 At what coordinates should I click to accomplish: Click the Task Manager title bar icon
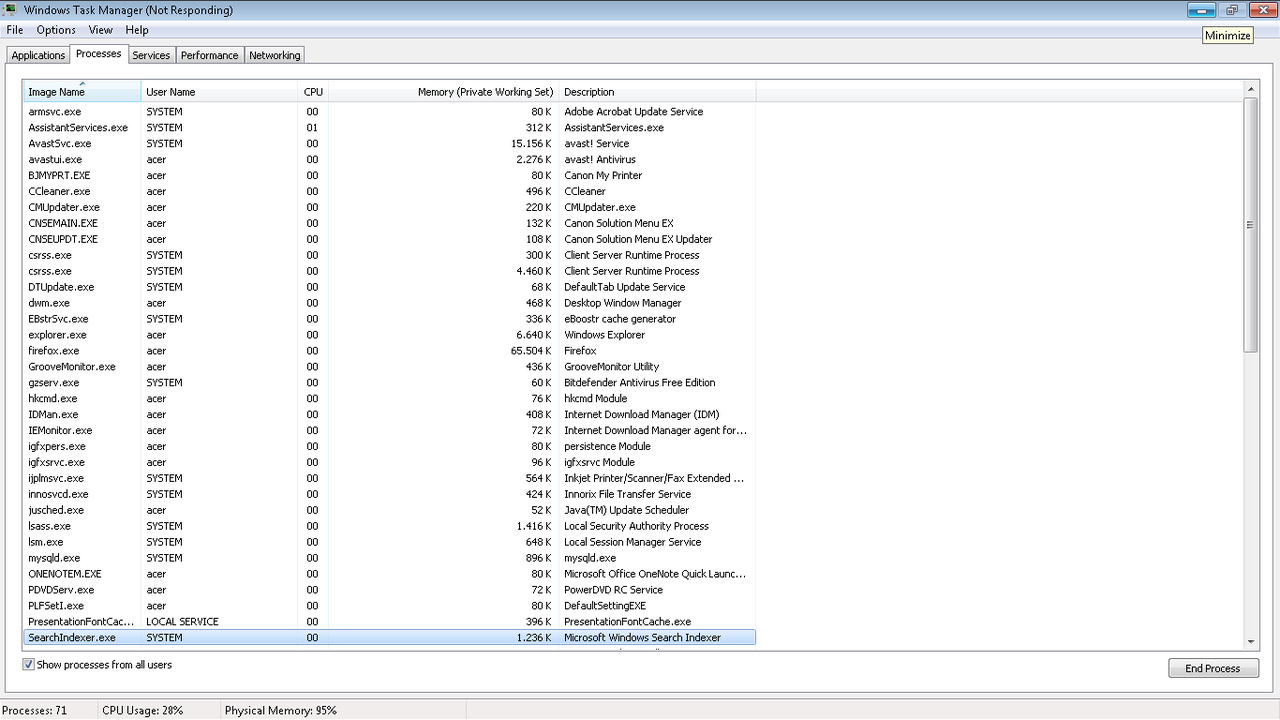point(10,10)
